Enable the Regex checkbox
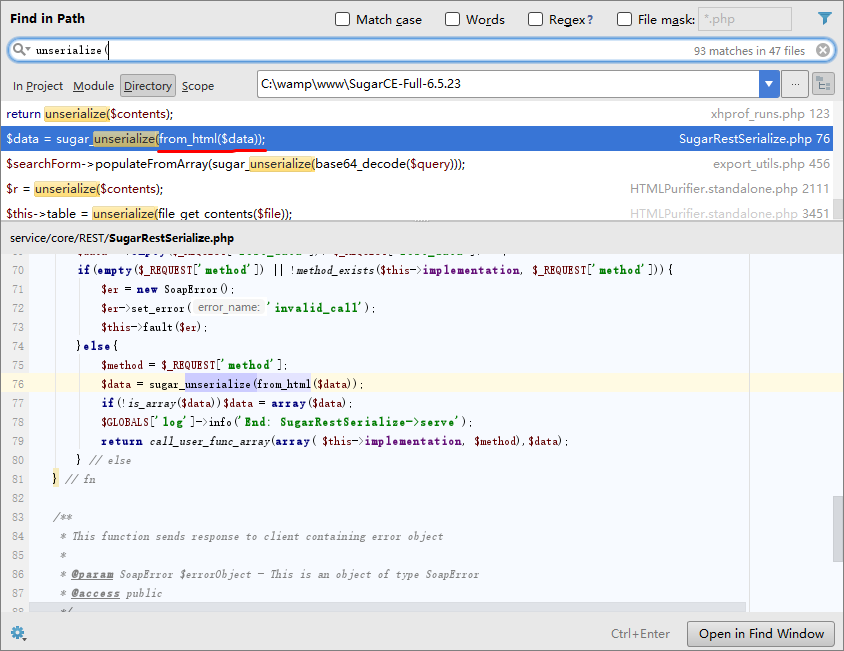The image size is (844, 651). click(x=535, y=19)
